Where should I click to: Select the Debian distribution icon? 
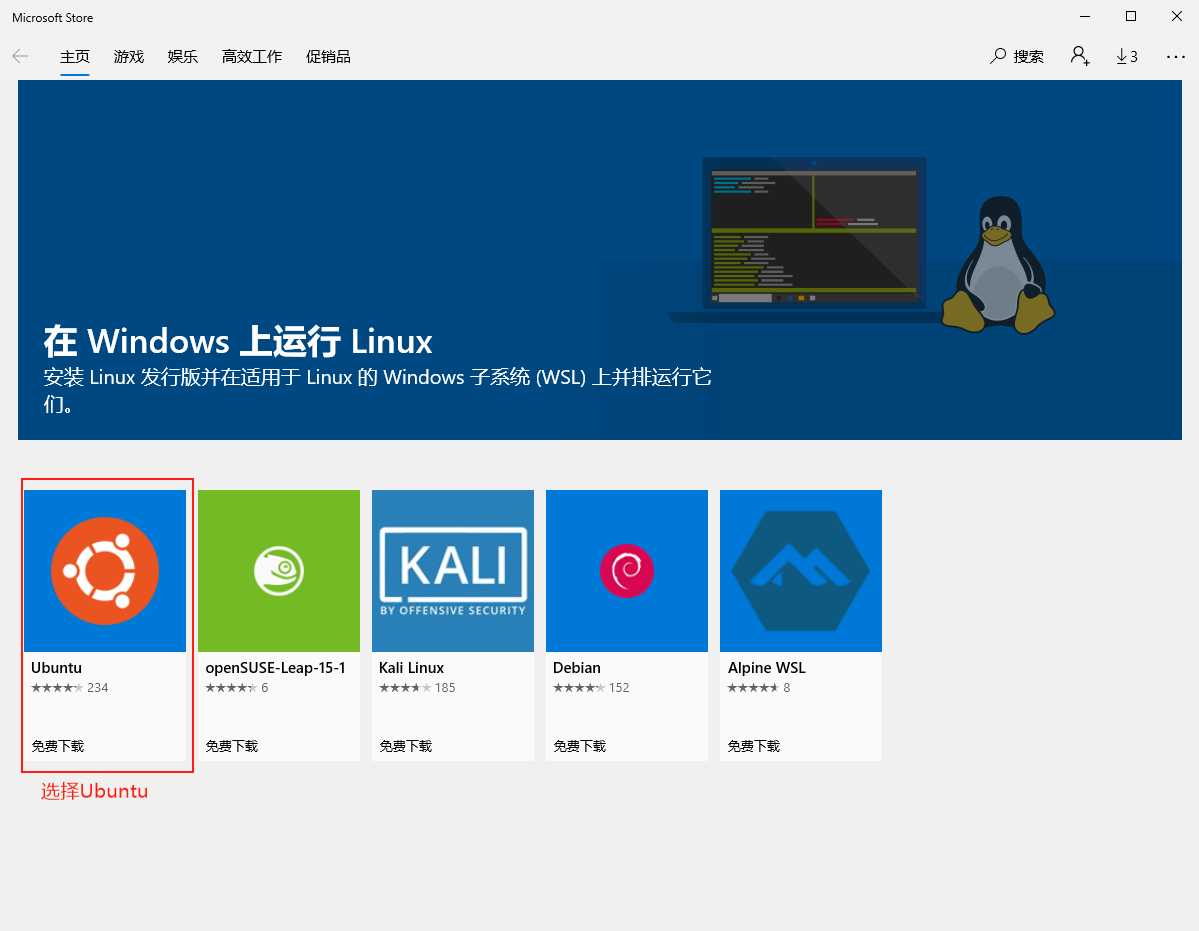click(x=626, y=570)
